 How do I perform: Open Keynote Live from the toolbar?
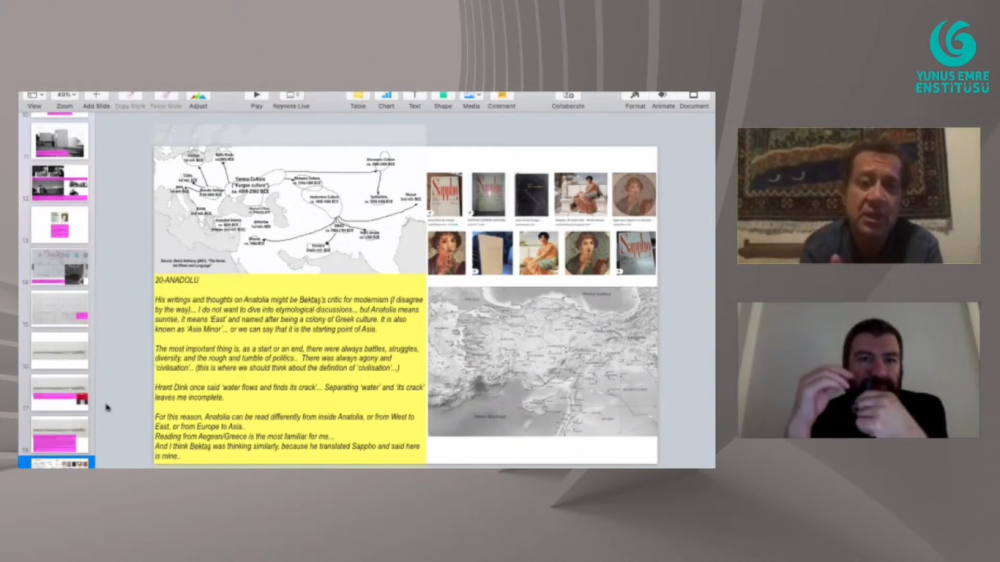point(291,96)
